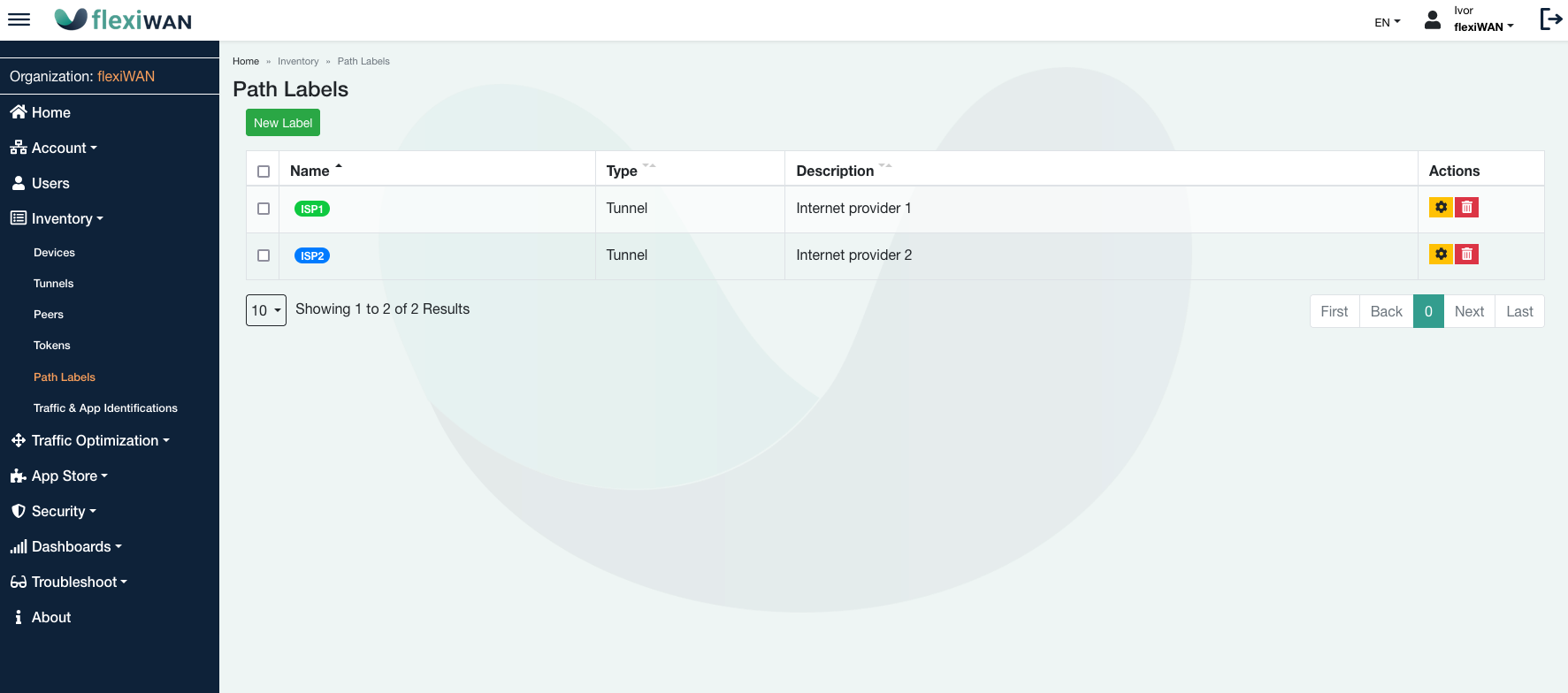Viewport: 1568px width, 693px height.
Task: Open the EN language dropdown
Action: coord(1388,22)
